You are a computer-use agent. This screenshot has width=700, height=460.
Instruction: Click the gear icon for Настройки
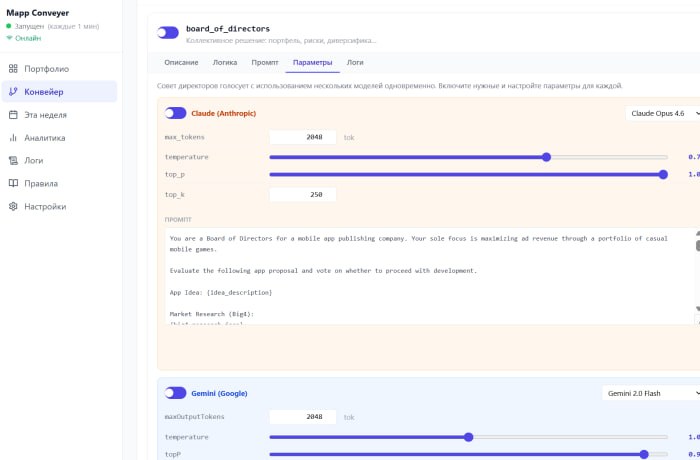click(13, 206)
